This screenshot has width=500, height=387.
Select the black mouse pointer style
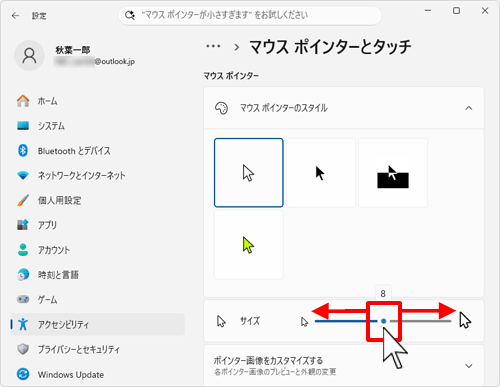[321, 173]
